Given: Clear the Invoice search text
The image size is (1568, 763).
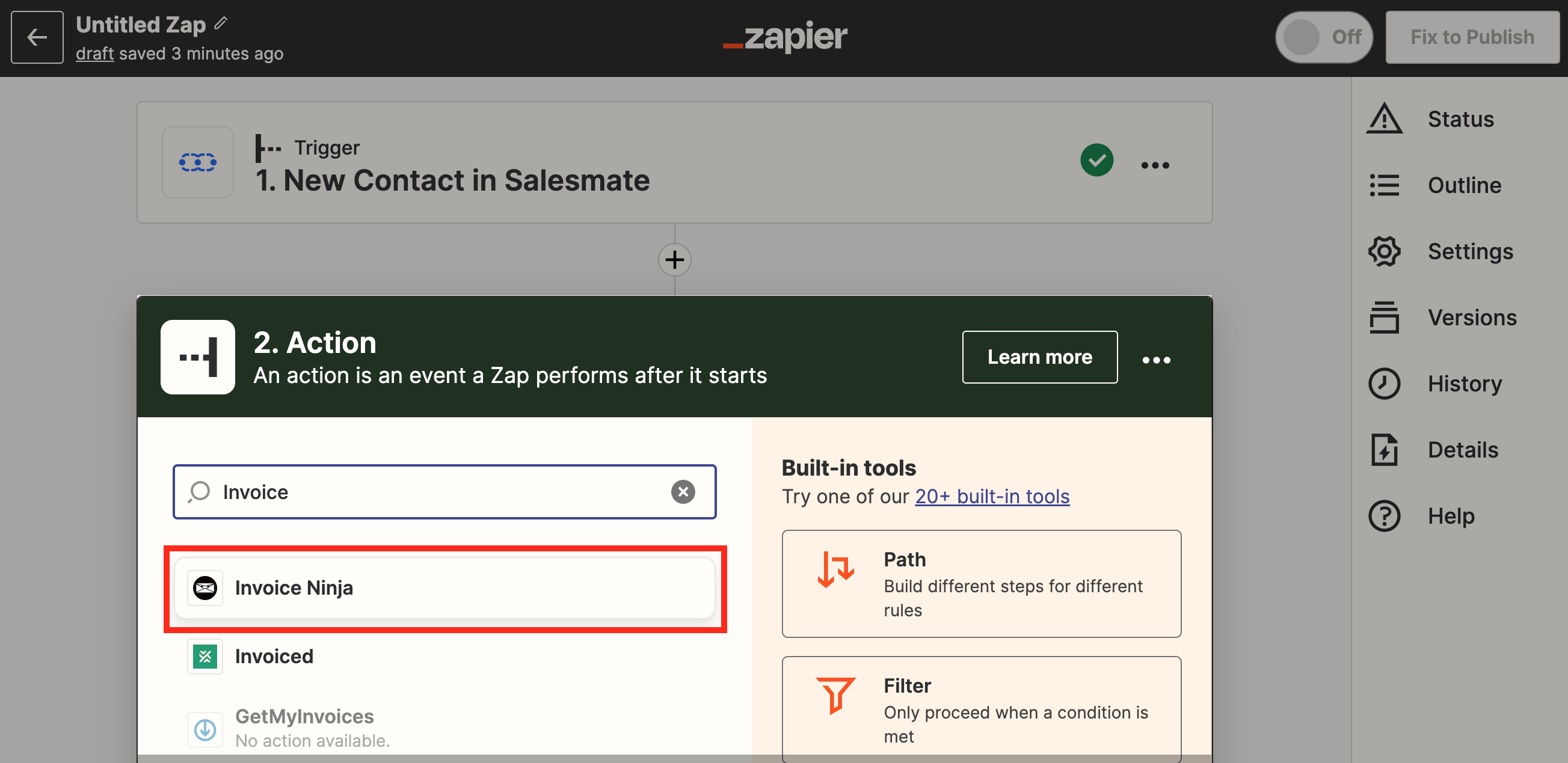Looking at the screenshot, I should pyautogui.click(x=683, y=492).
